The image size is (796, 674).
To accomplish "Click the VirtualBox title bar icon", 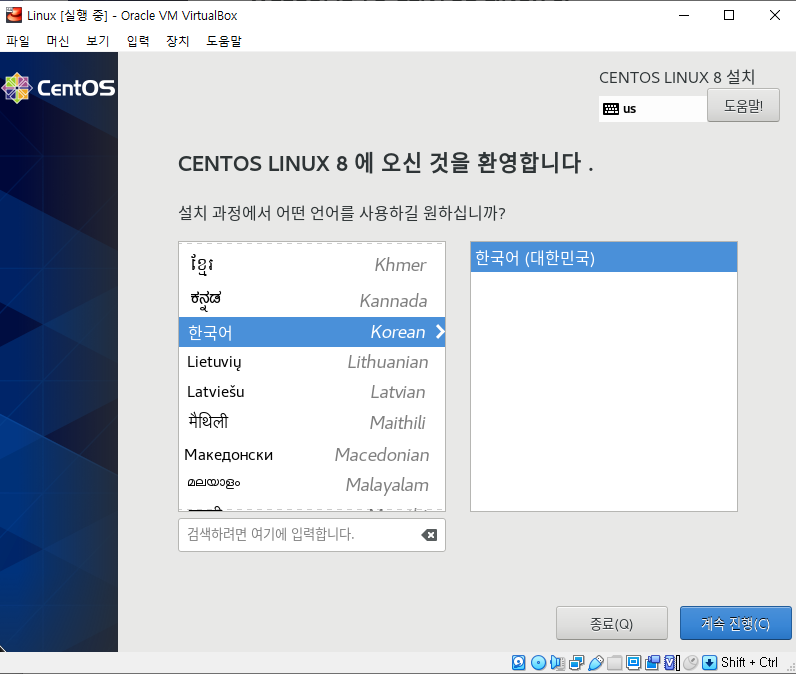I will tap(14, 15).
